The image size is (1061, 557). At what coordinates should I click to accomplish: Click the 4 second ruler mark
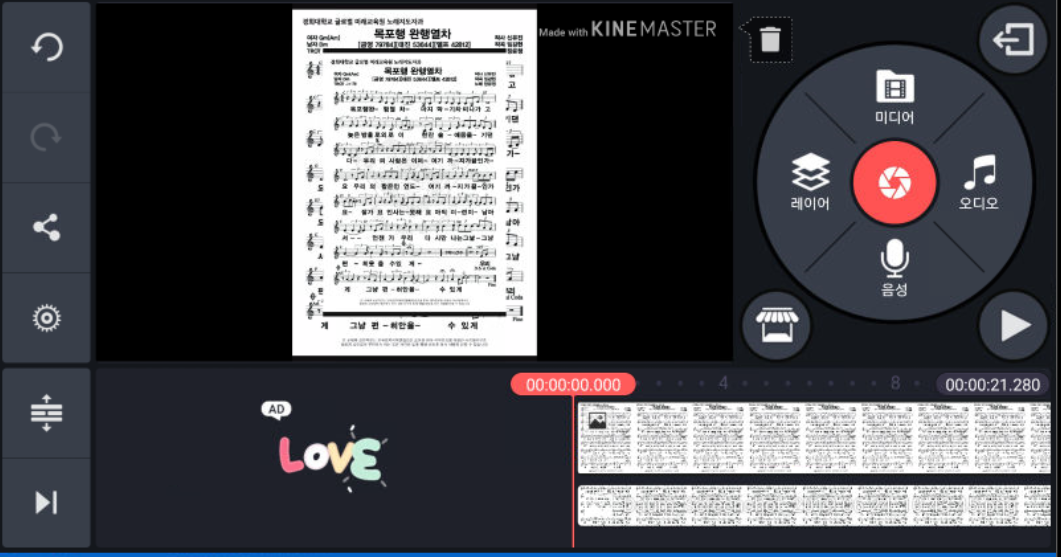click(x=723, y=383)
